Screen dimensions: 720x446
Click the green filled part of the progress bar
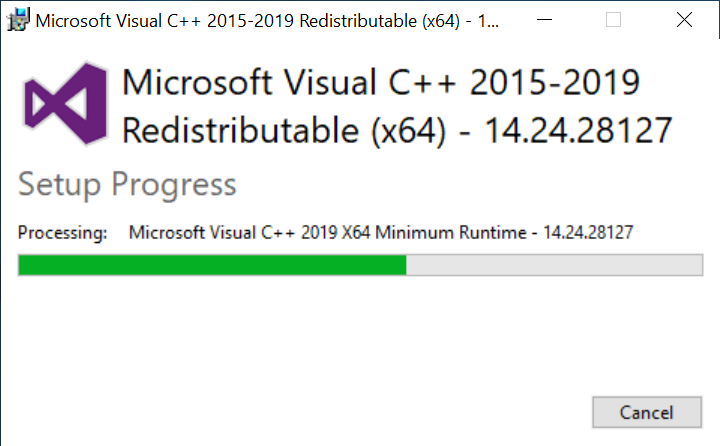point(212,265)
